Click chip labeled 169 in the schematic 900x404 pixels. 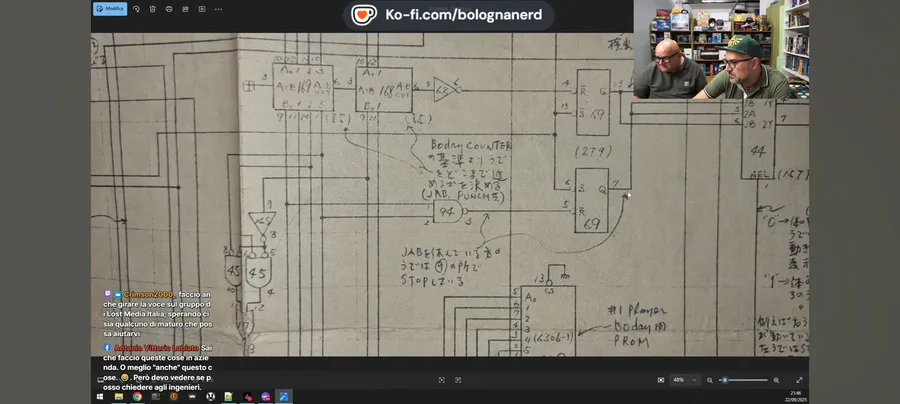pos(303,87)
